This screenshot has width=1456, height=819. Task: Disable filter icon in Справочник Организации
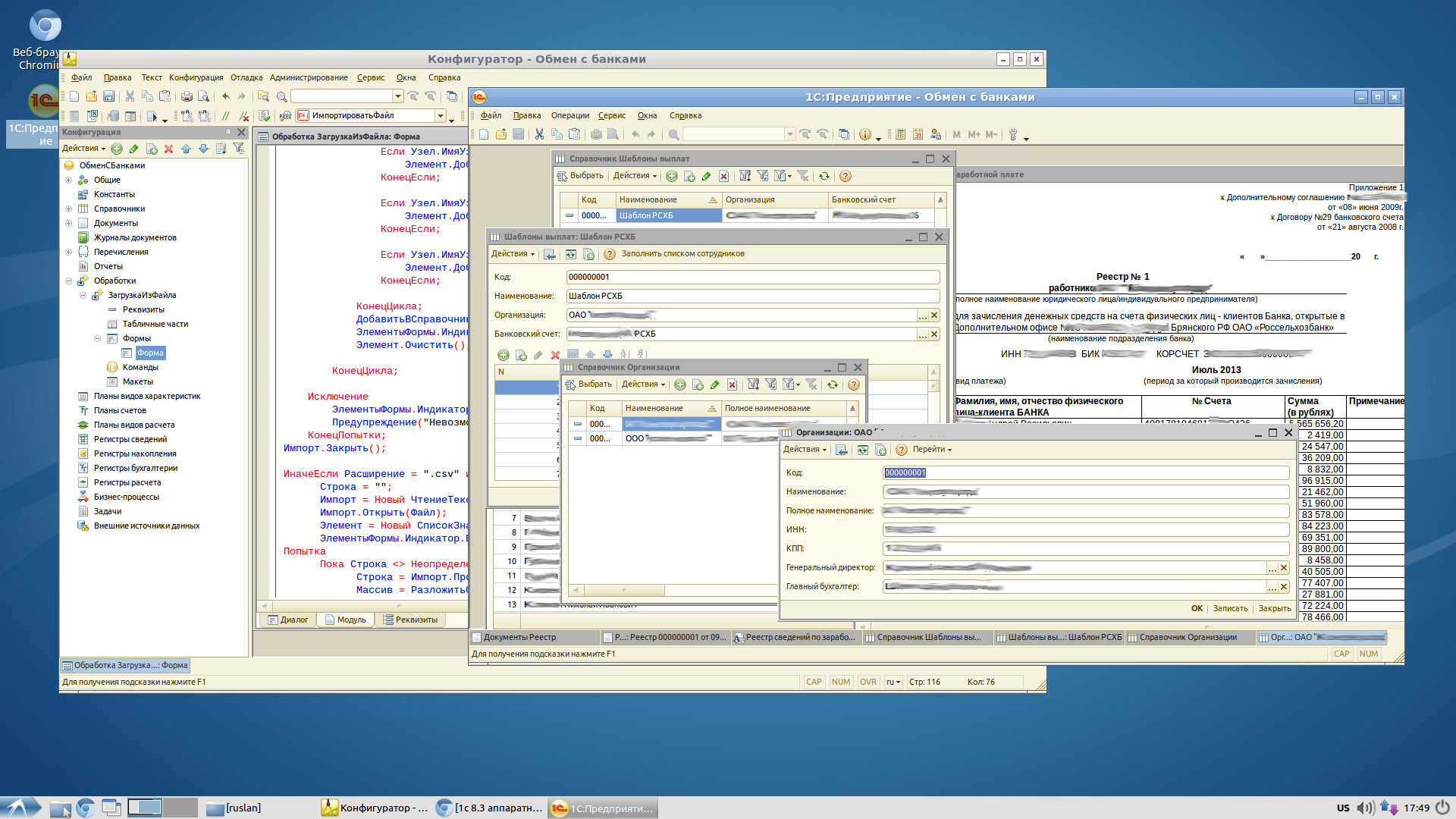[x=811, y=384]
